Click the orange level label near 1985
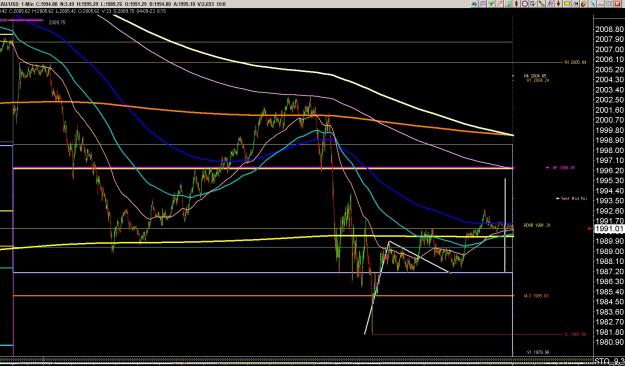The width and height of the screenshot is (625, 366). pos(536,296)
